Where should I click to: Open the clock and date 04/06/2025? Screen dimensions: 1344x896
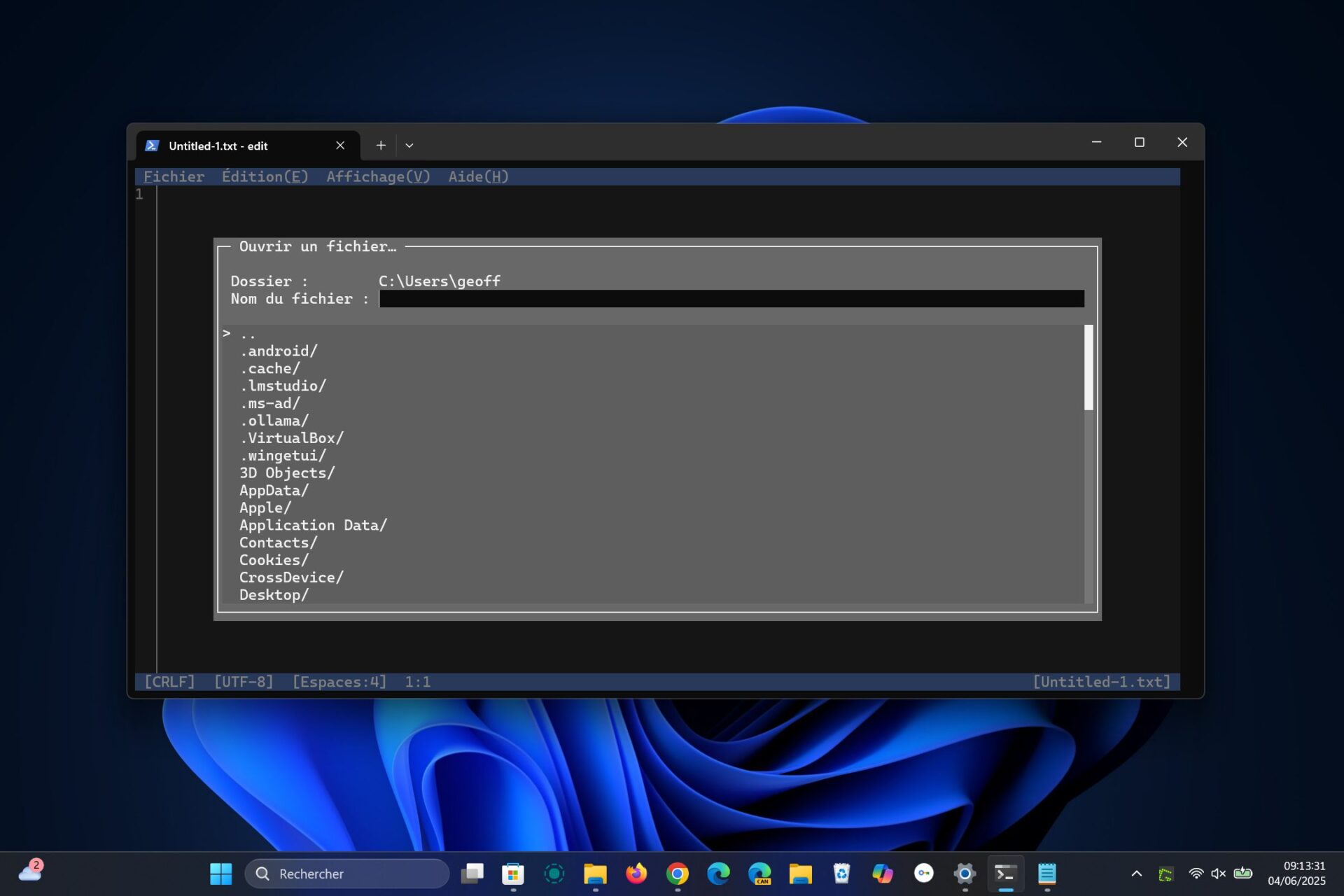coord(1296,874)
